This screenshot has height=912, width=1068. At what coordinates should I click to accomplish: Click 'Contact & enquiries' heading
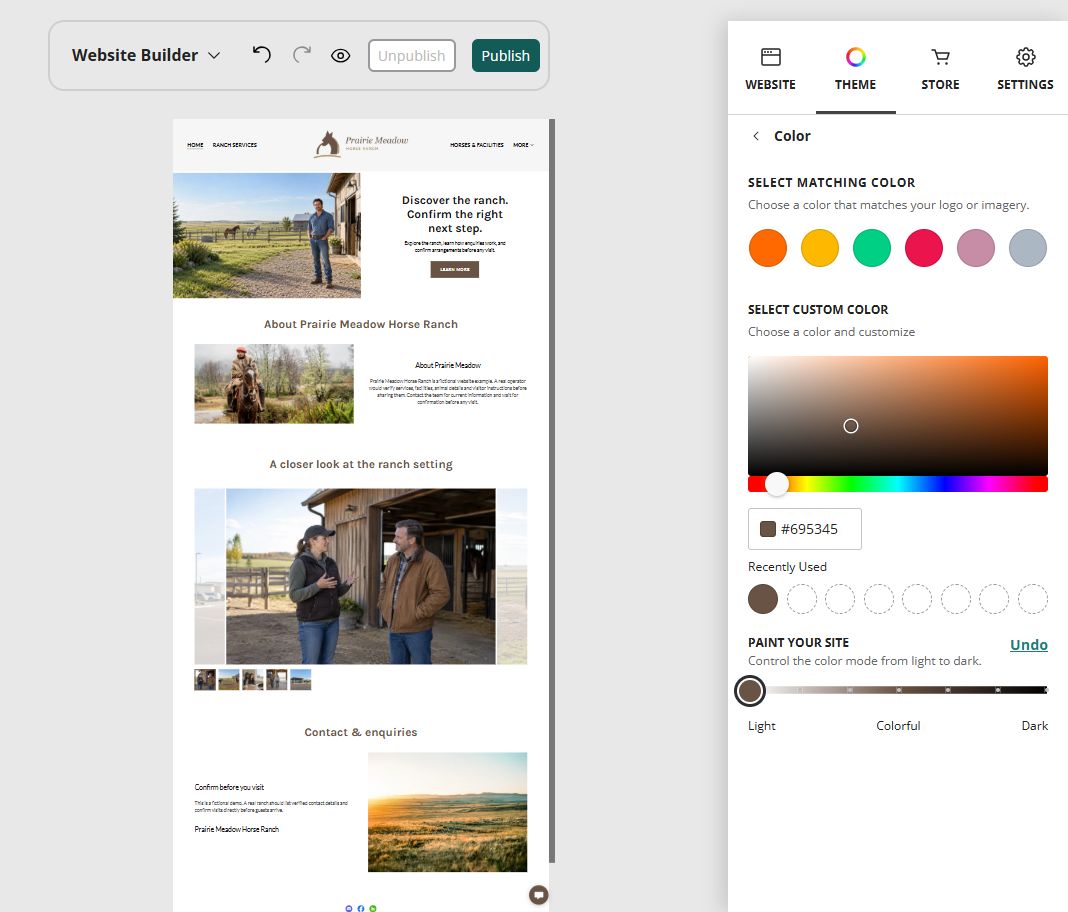[361, 732]
